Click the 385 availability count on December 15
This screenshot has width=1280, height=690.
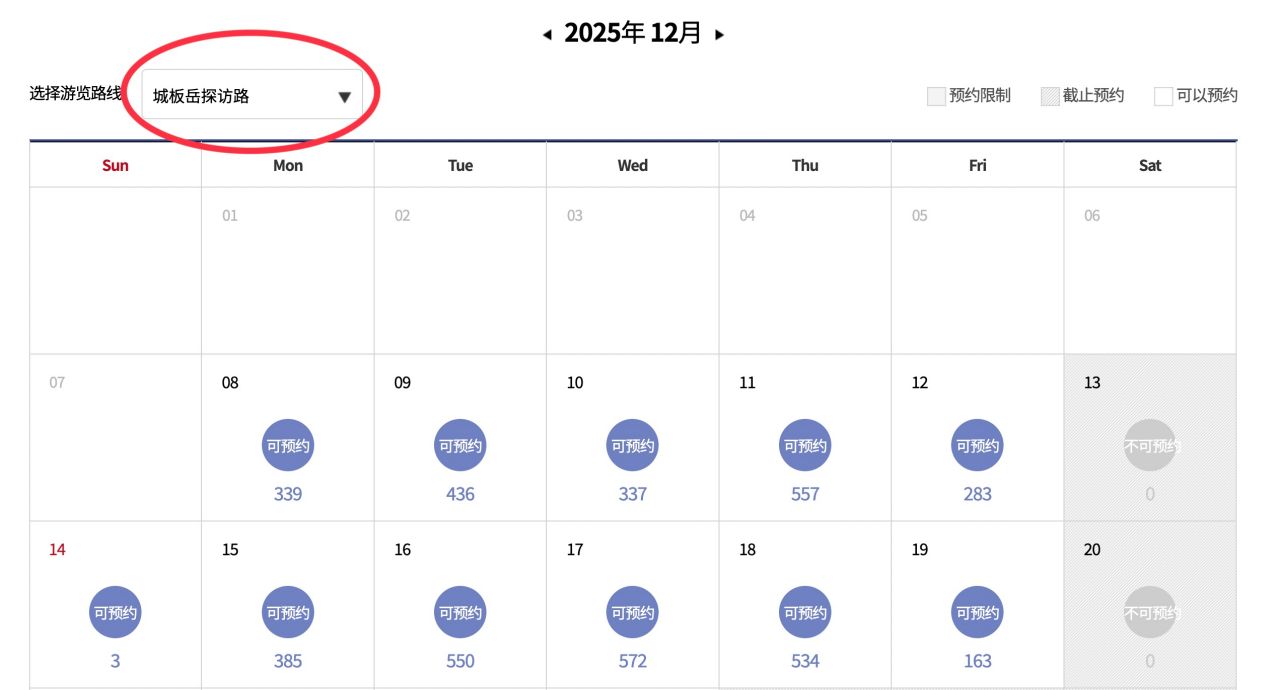(x=288, y=661)
